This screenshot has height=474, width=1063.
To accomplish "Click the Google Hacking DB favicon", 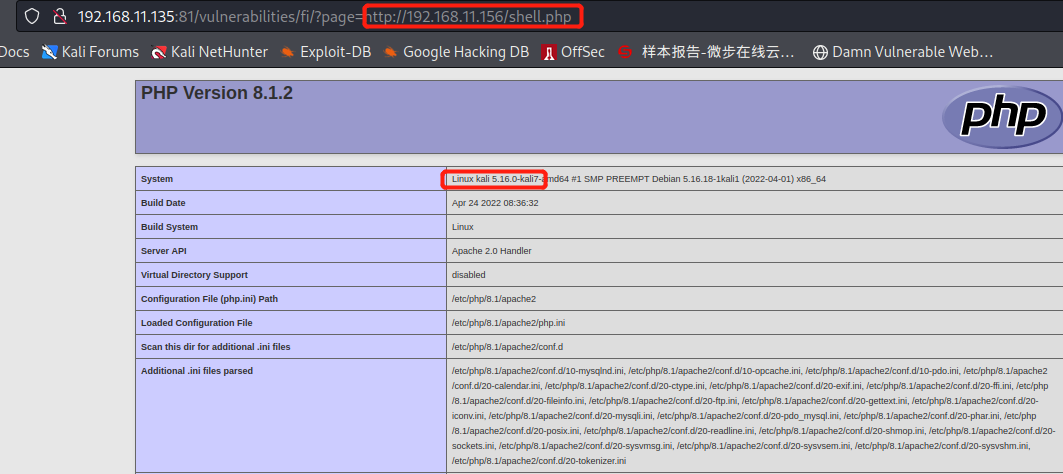I will pyautogui.click(x=390, y=52).
